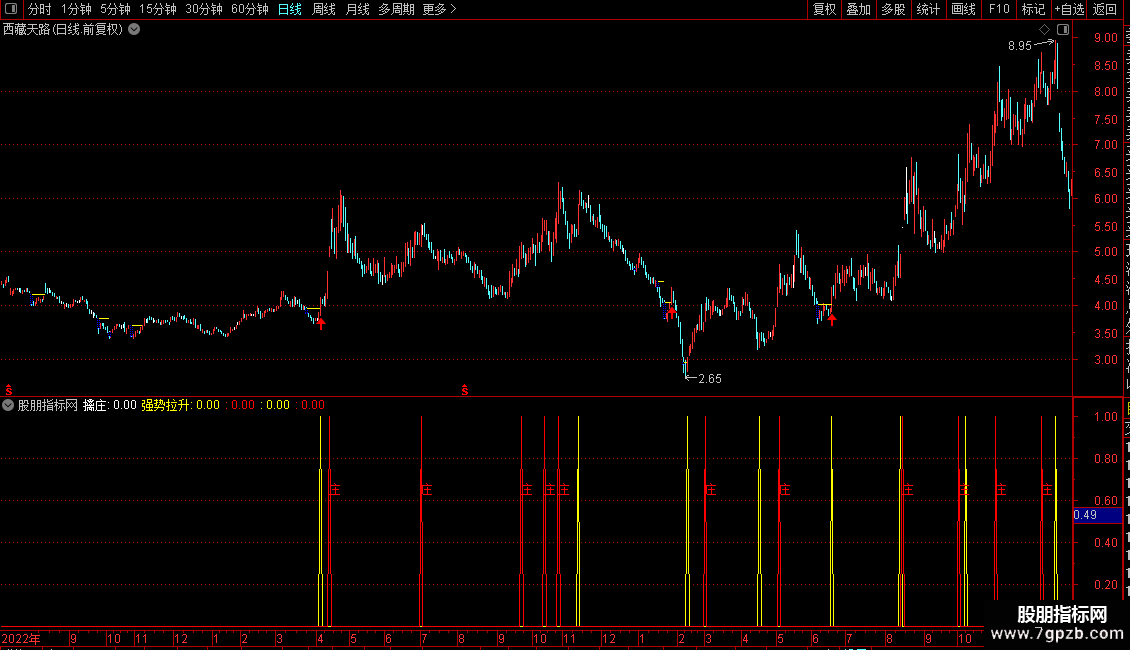Select the 60分钟 period tab

249,9
